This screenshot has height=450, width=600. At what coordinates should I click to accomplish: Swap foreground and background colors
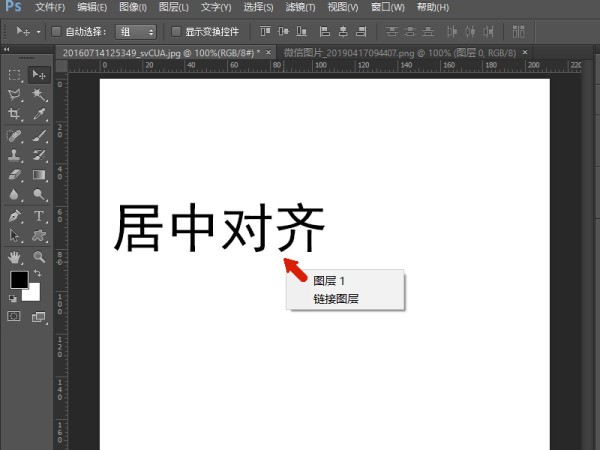tap(38, 273)
